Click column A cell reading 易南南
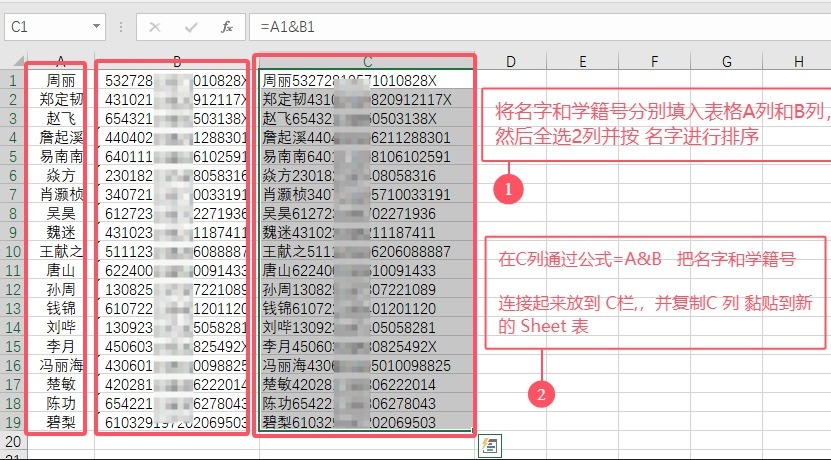Image resolution: width=831 pixels, height=460 pixels. coord(61,157)
